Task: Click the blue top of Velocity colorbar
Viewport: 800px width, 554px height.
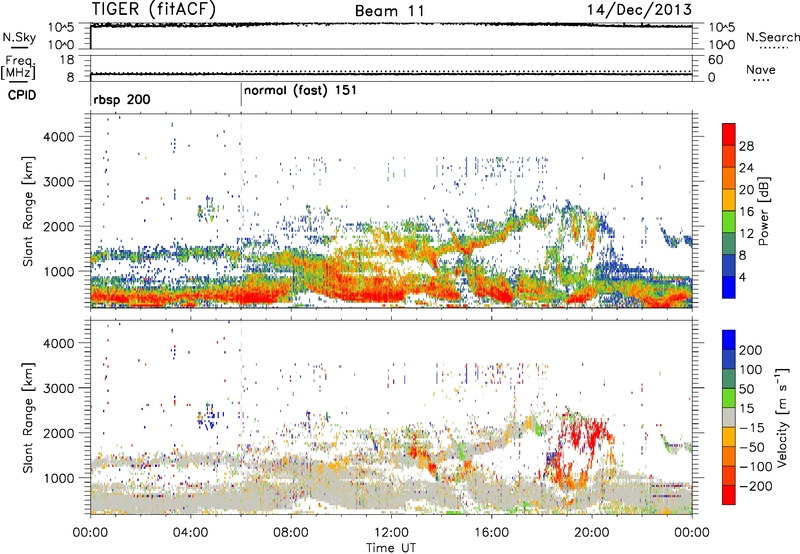Action: click(729, 340)
